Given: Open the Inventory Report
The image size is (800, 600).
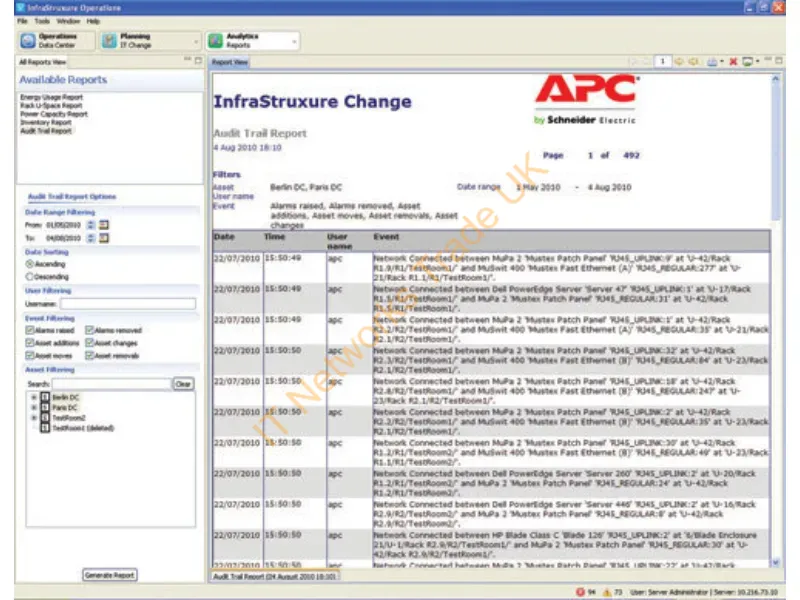Looking at the screenshot, I should [46, 122].
